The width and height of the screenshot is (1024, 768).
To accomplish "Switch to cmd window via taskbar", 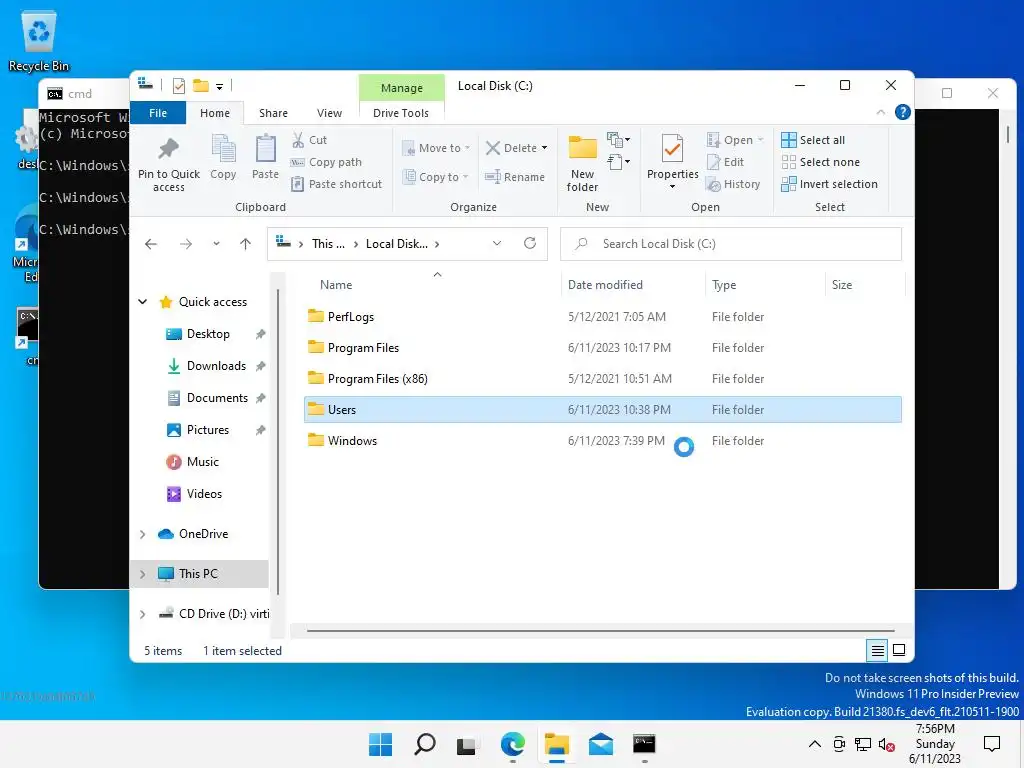I will [x=644, y=744].
